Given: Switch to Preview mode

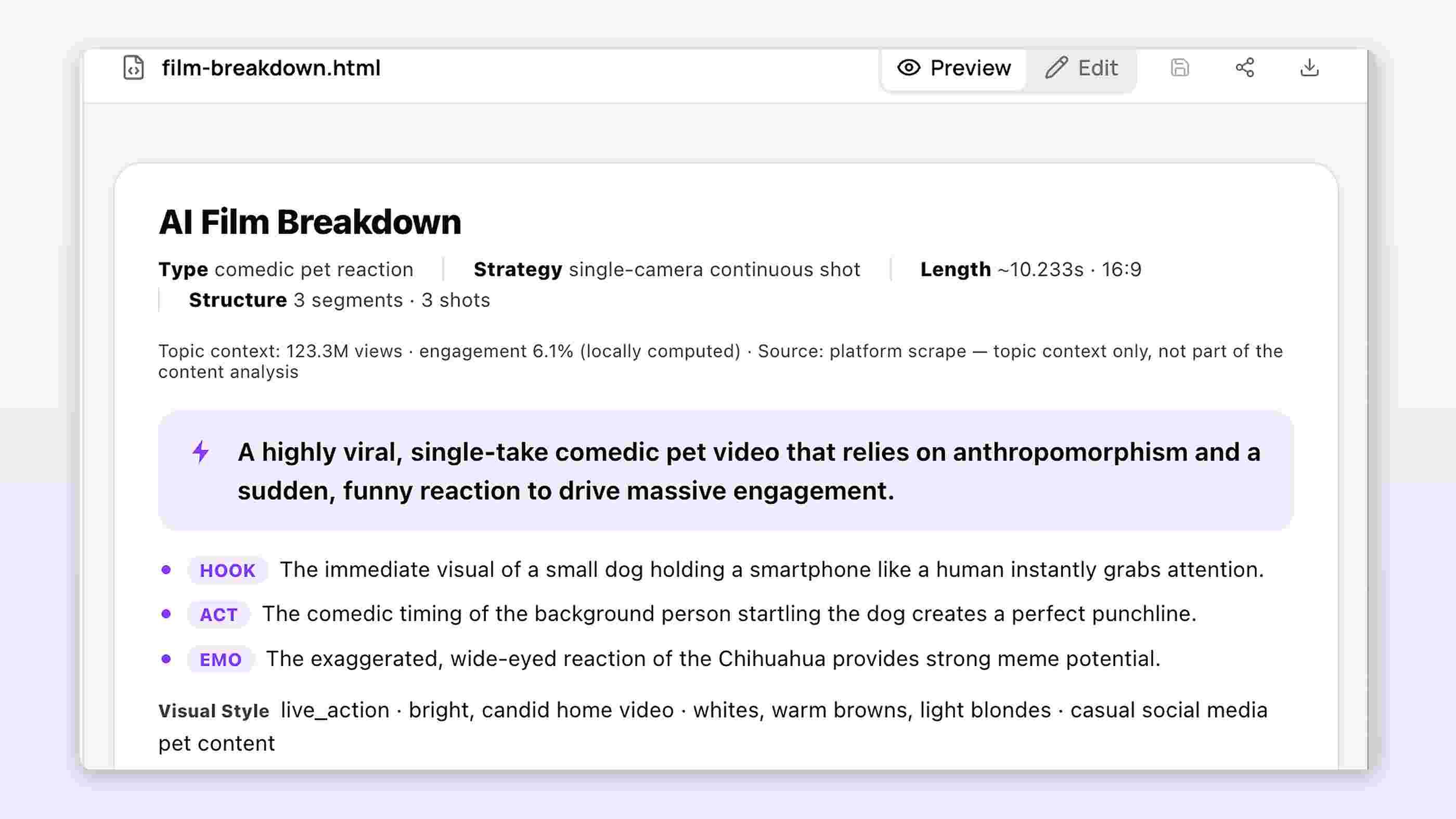Looking at the screenshot, I should tap(954, 68).
